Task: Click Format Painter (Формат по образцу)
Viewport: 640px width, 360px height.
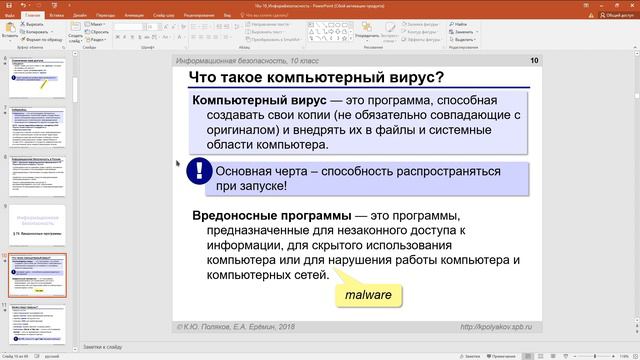Action: [x=41, y=40]
